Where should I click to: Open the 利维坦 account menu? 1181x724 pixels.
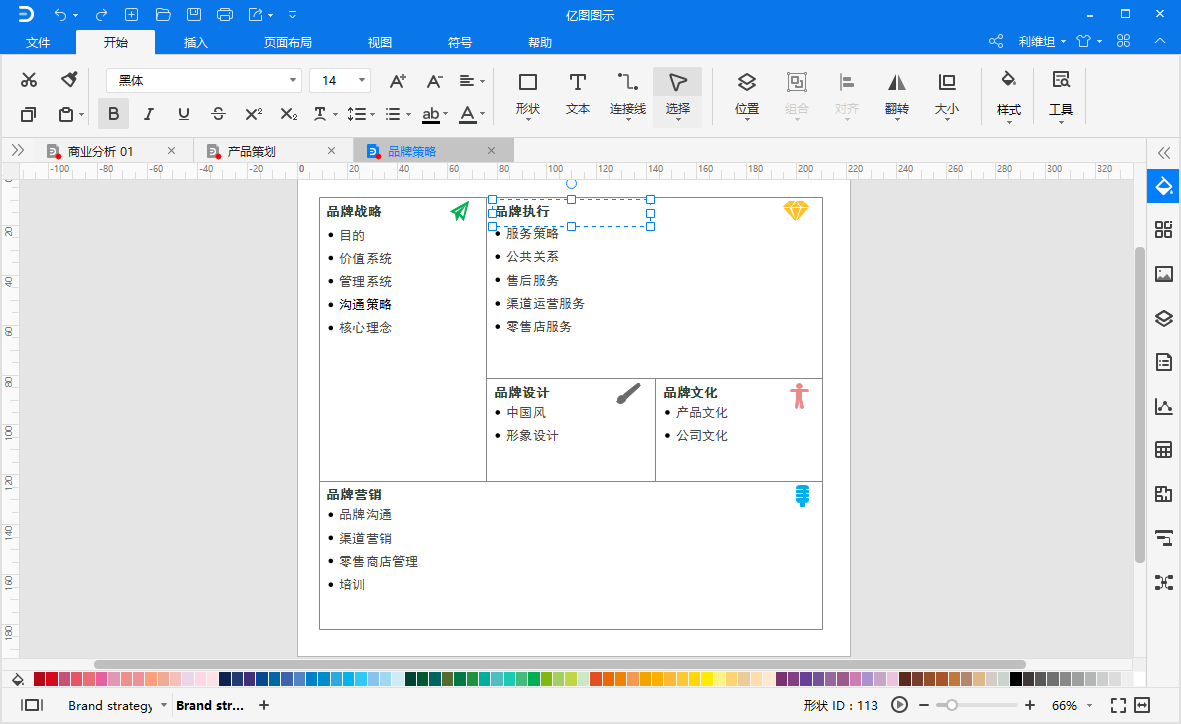point(1042,41)
